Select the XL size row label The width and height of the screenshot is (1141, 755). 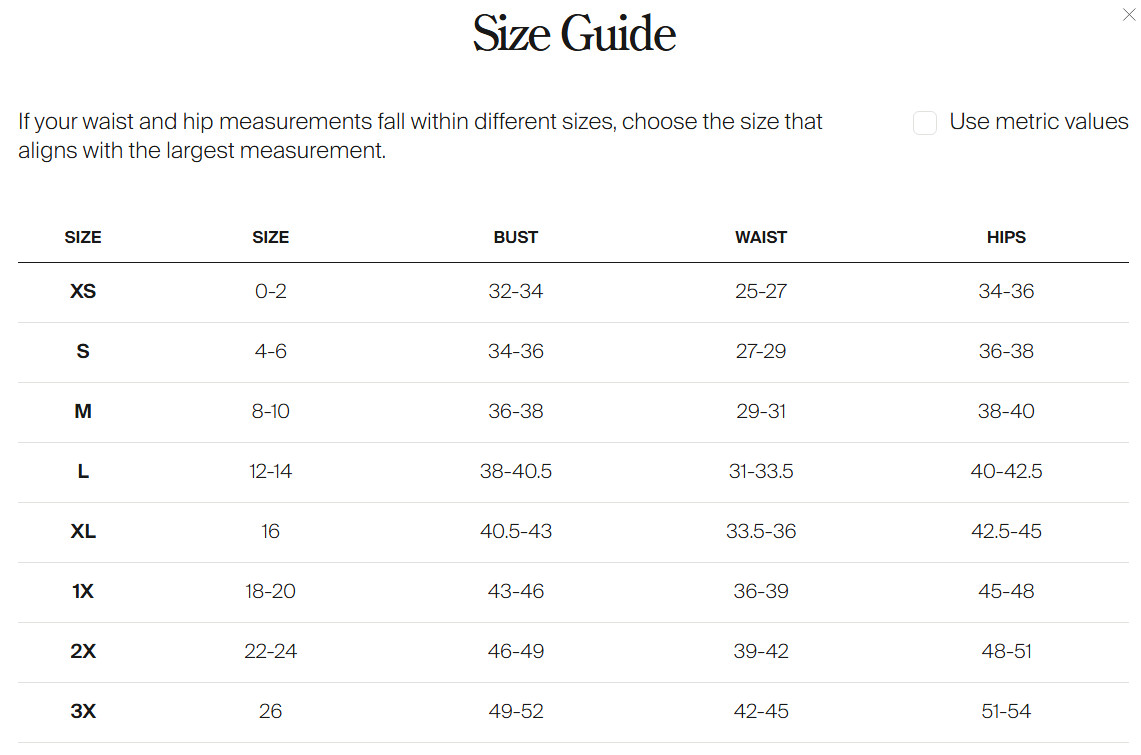tap(83, 532)
